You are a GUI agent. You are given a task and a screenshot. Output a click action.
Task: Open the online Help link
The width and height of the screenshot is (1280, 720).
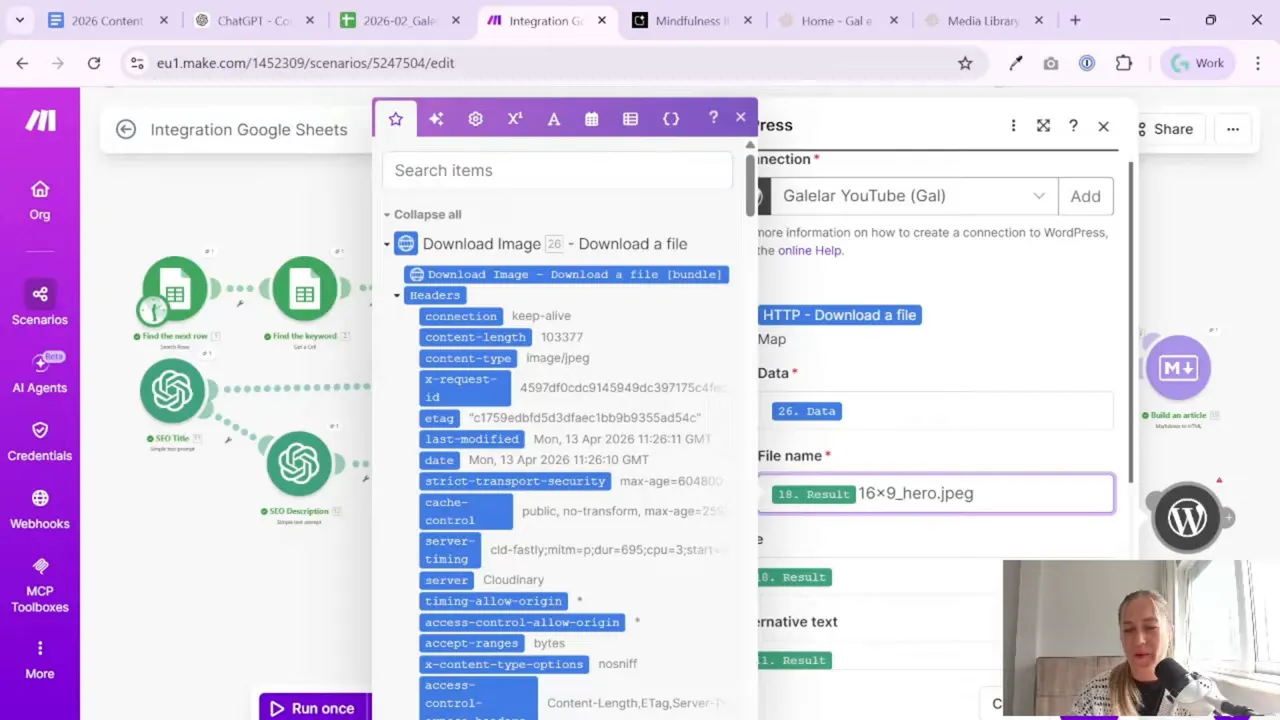810,250
